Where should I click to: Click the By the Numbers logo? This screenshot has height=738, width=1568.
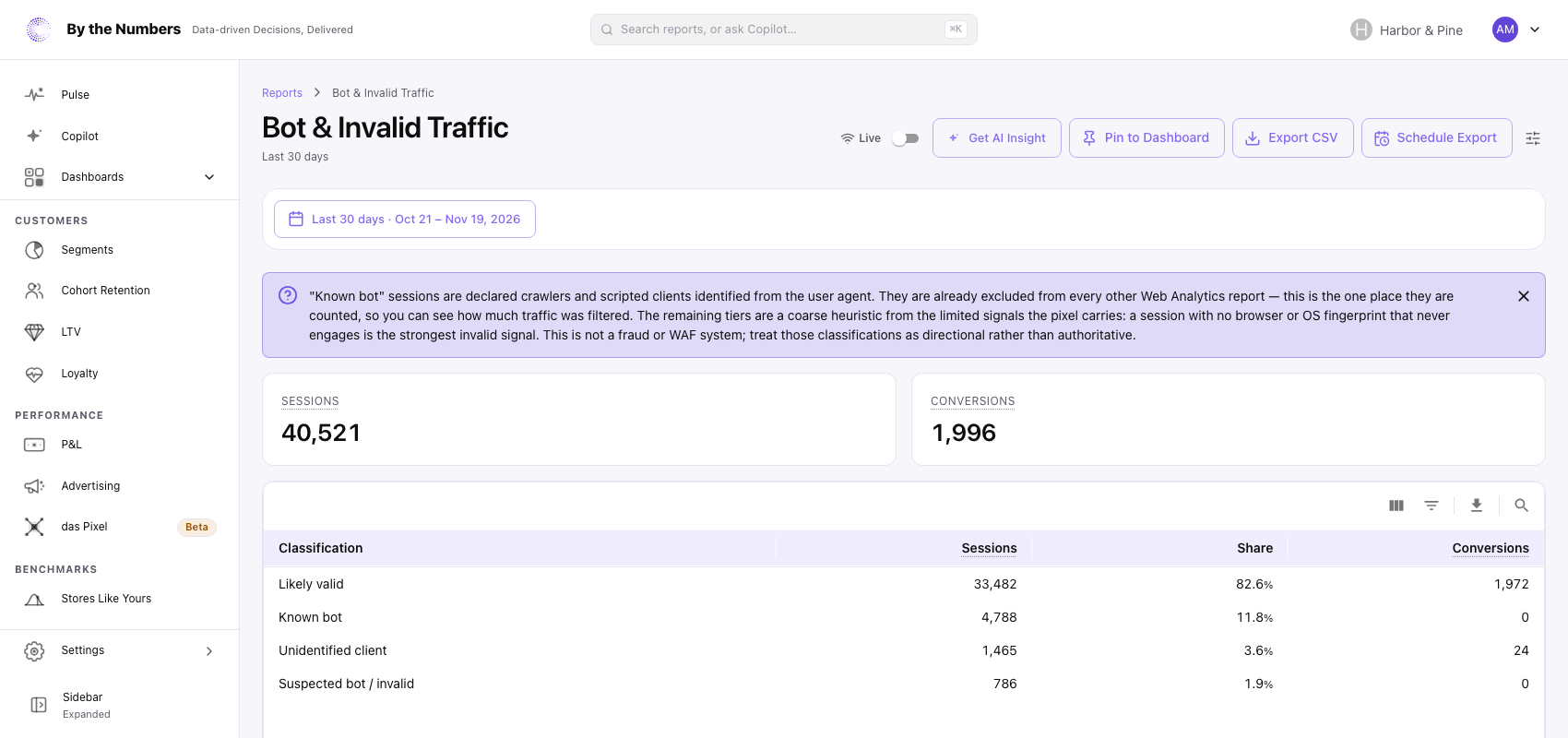pos(39,30)
